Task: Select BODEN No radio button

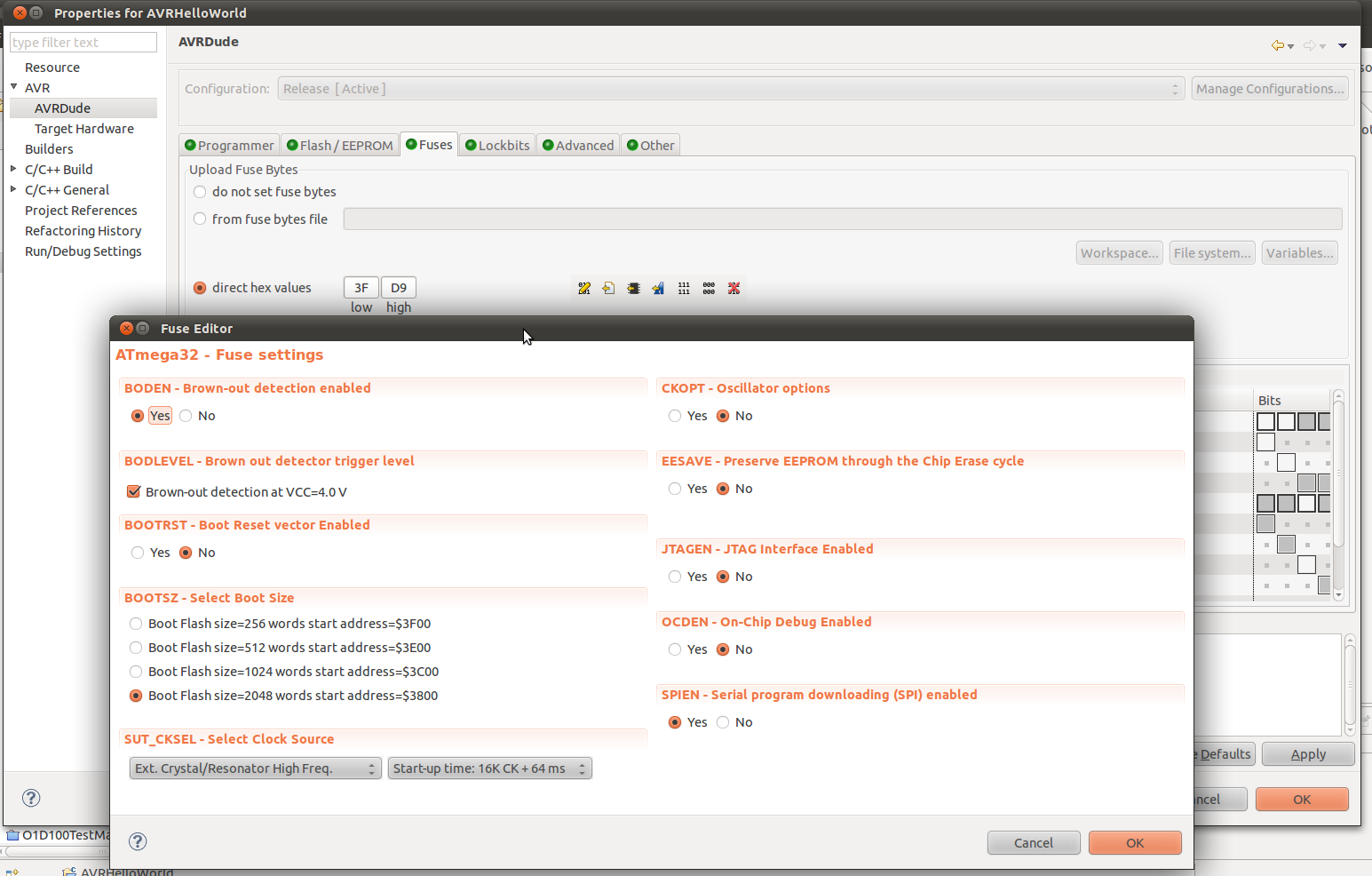Action: click(x=186, y=416)
